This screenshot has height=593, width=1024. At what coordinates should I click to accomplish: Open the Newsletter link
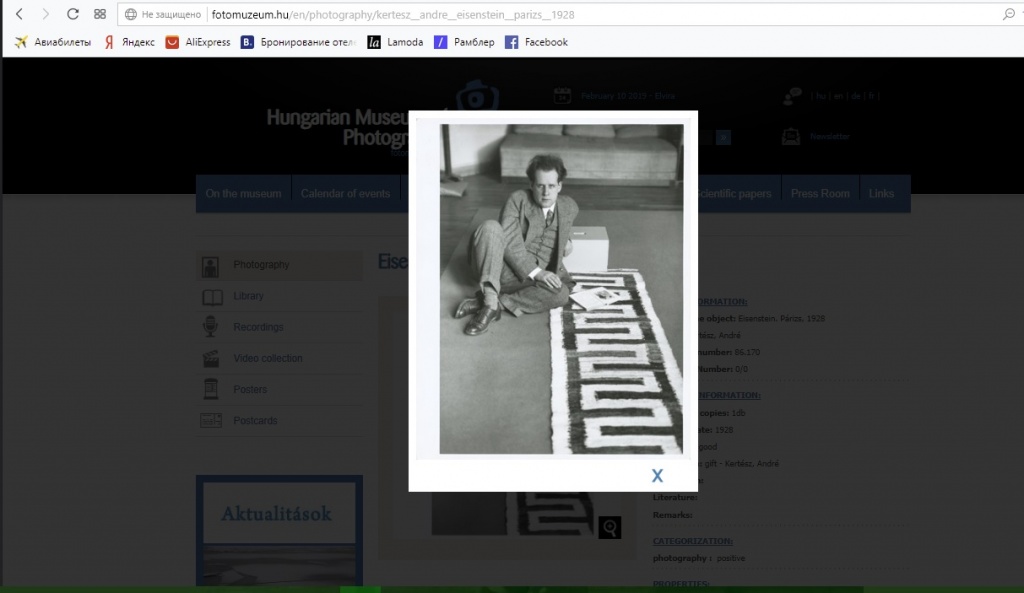click(829, 136)
